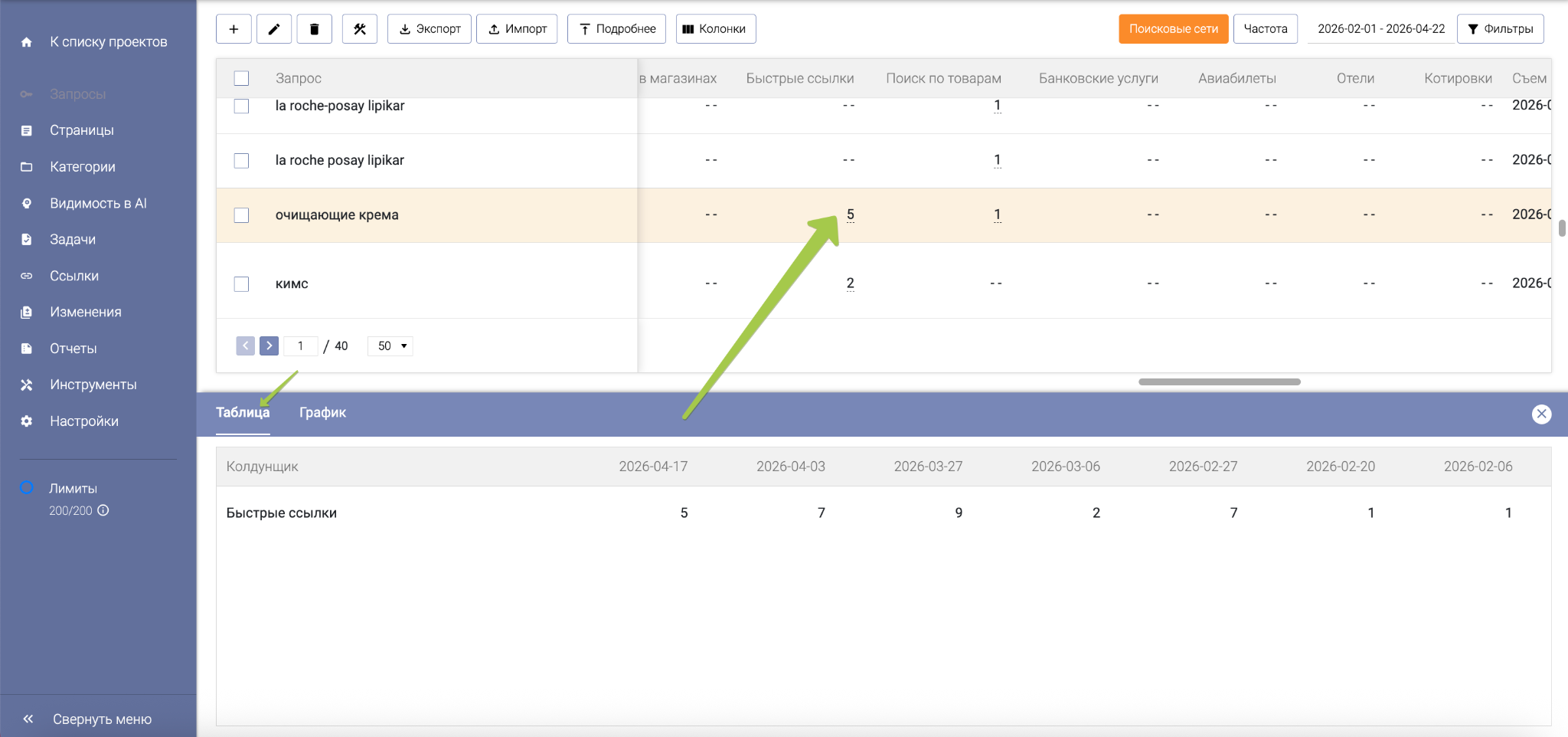Click the trash delete icon

tap(314, 29)
